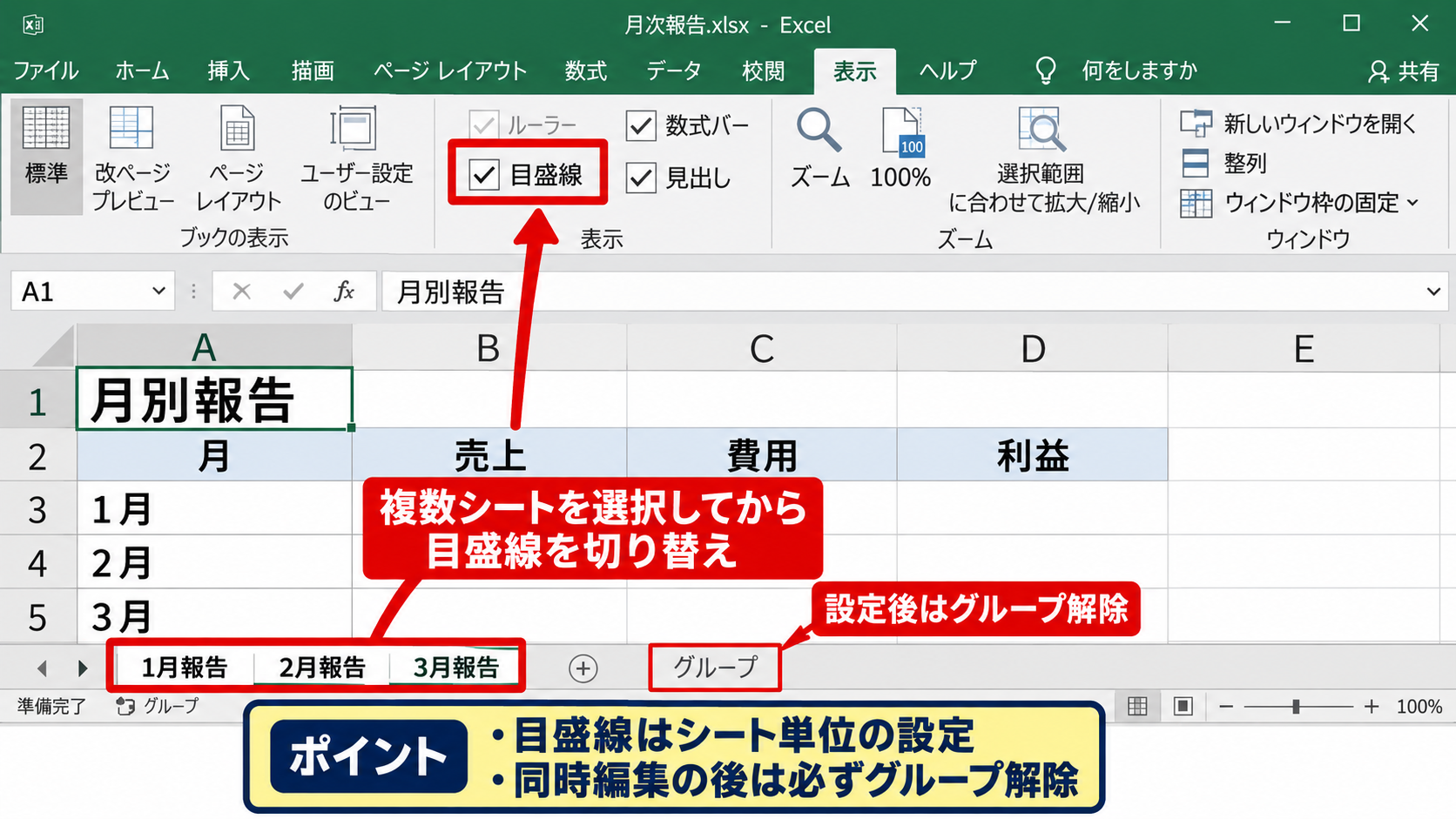Select column D header
Viewport: 1456px width, 819px height.
tap(1033, 348)
